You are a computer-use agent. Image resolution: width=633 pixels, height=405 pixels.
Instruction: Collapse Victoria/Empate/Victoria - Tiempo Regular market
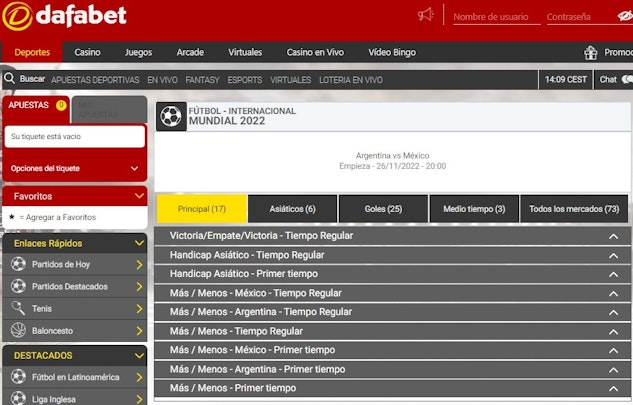click(613, 237)
